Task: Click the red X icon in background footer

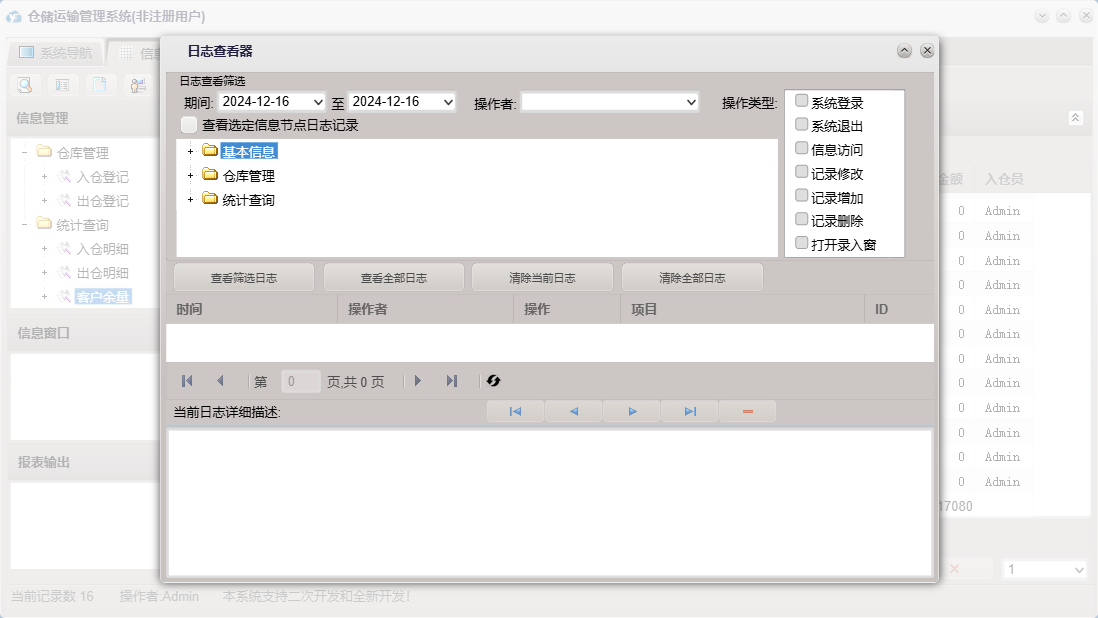Action: click(954, 569)
